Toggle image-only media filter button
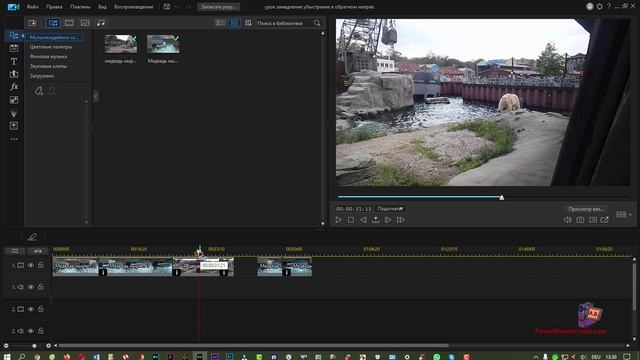This screenshot has width=640, height=360. (x=85, y=23)
